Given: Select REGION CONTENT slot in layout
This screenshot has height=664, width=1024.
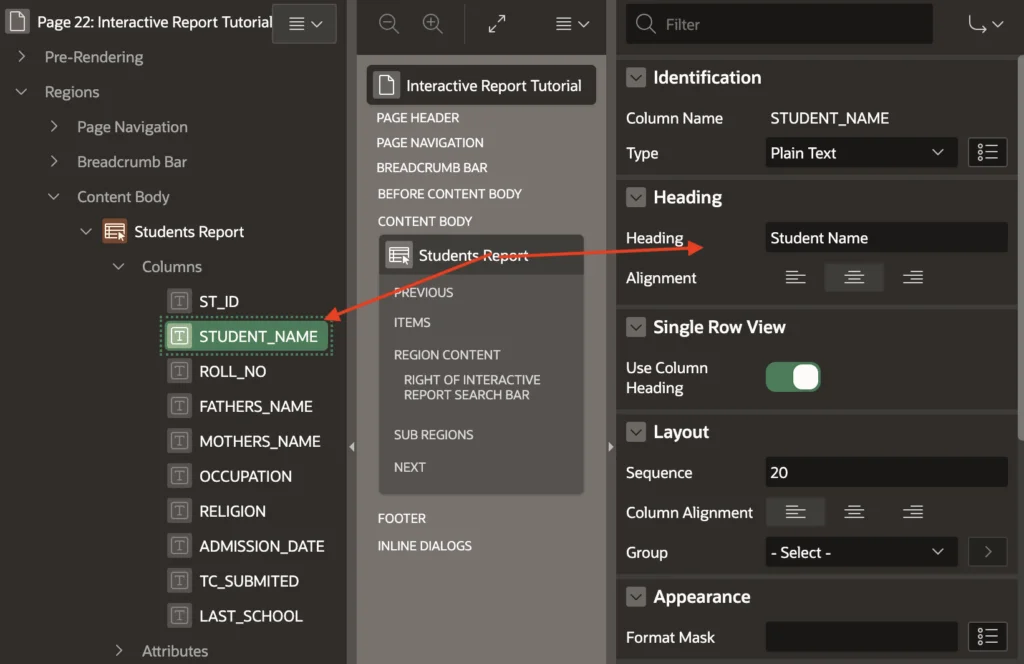Looking at the screenshot, I should point(447,355).
